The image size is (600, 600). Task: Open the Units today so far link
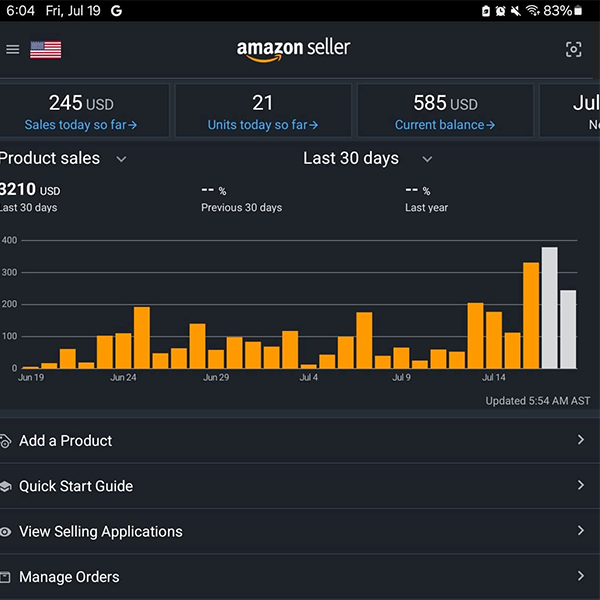(x=263, y=125)
